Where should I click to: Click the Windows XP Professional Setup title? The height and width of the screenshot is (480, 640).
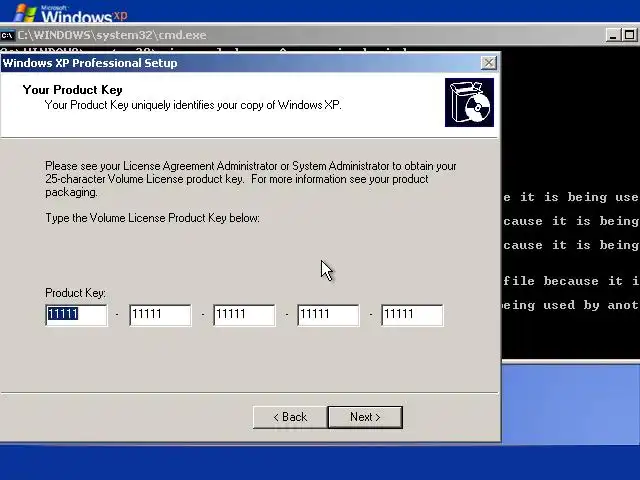90,63
